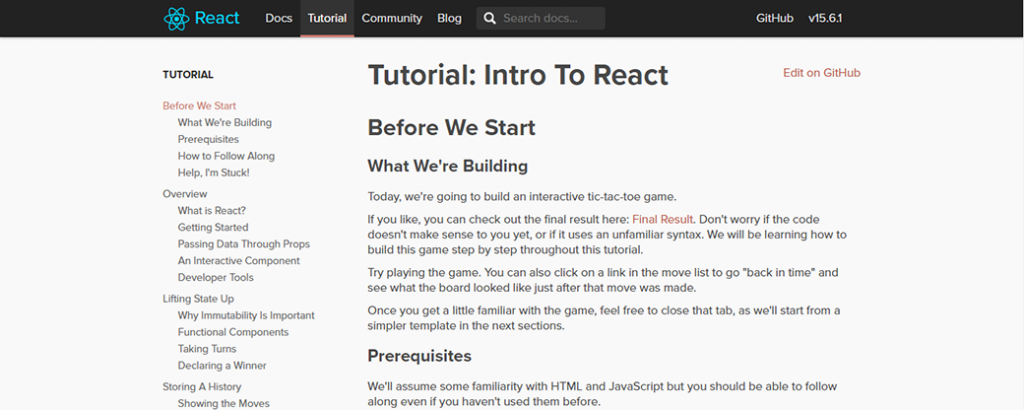Open Passing Data Through Props link

pos(243,244)
